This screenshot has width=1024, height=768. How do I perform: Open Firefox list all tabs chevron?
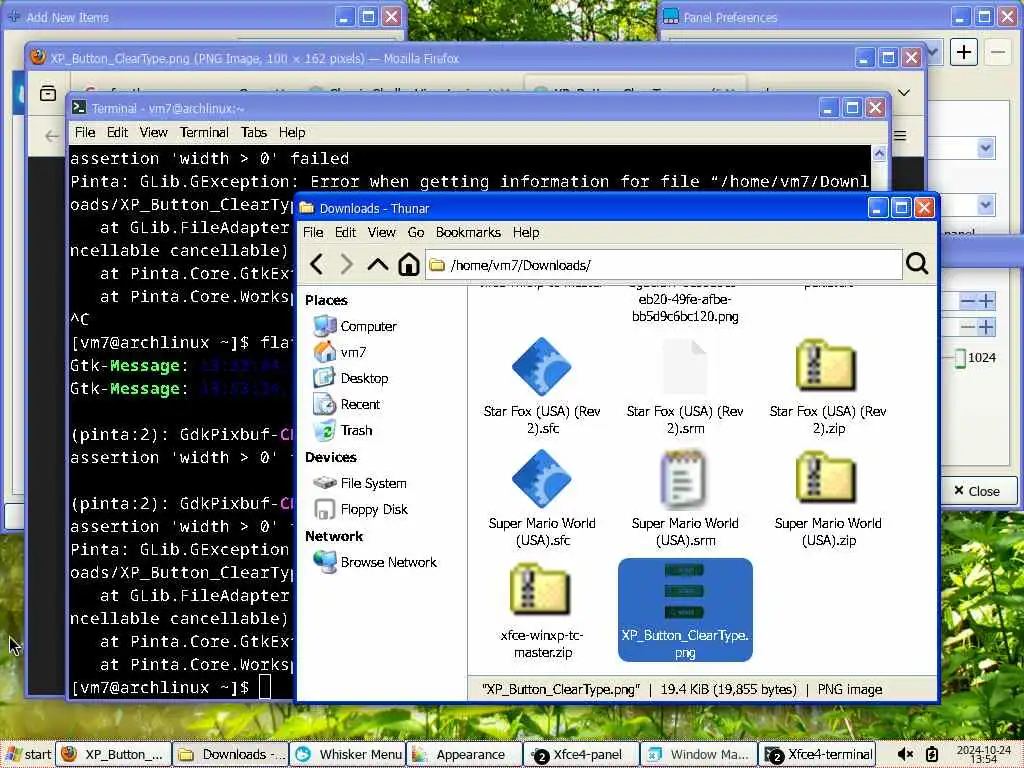[x=904, y=93]
